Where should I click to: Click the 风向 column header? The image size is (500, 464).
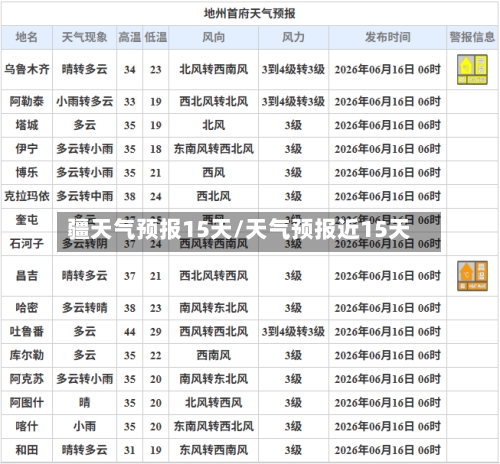(x=213, y=37)
